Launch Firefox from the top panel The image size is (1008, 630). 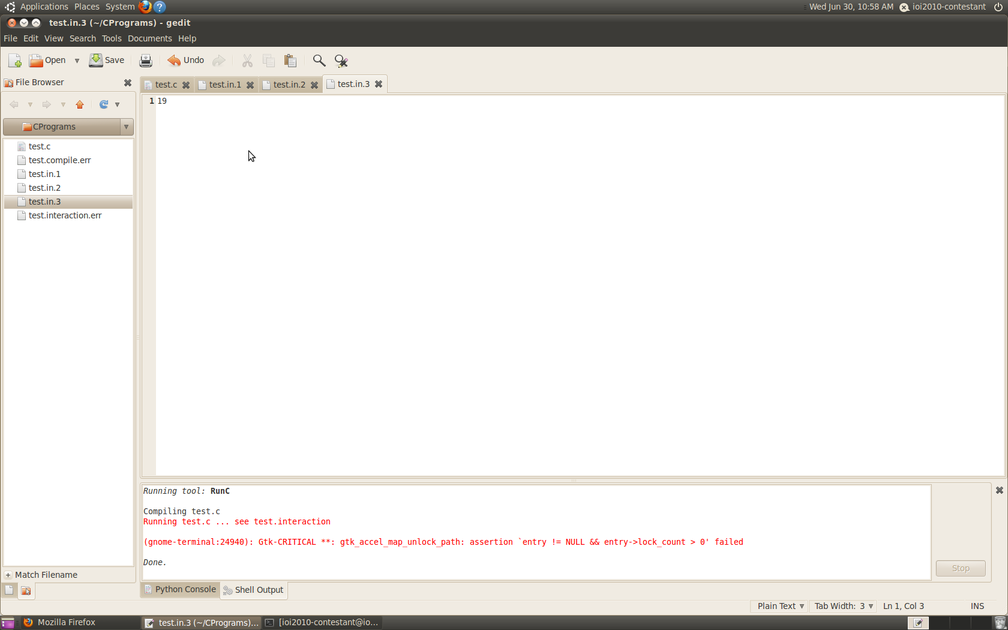pos(145,7)
